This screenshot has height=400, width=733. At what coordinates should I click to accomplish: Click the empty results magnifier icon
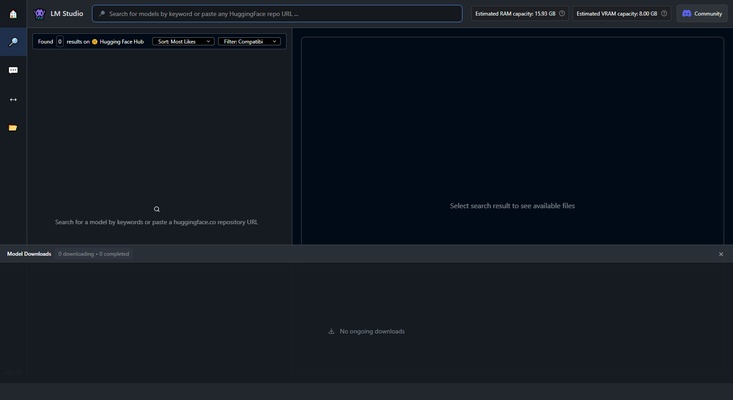[157, 209]
